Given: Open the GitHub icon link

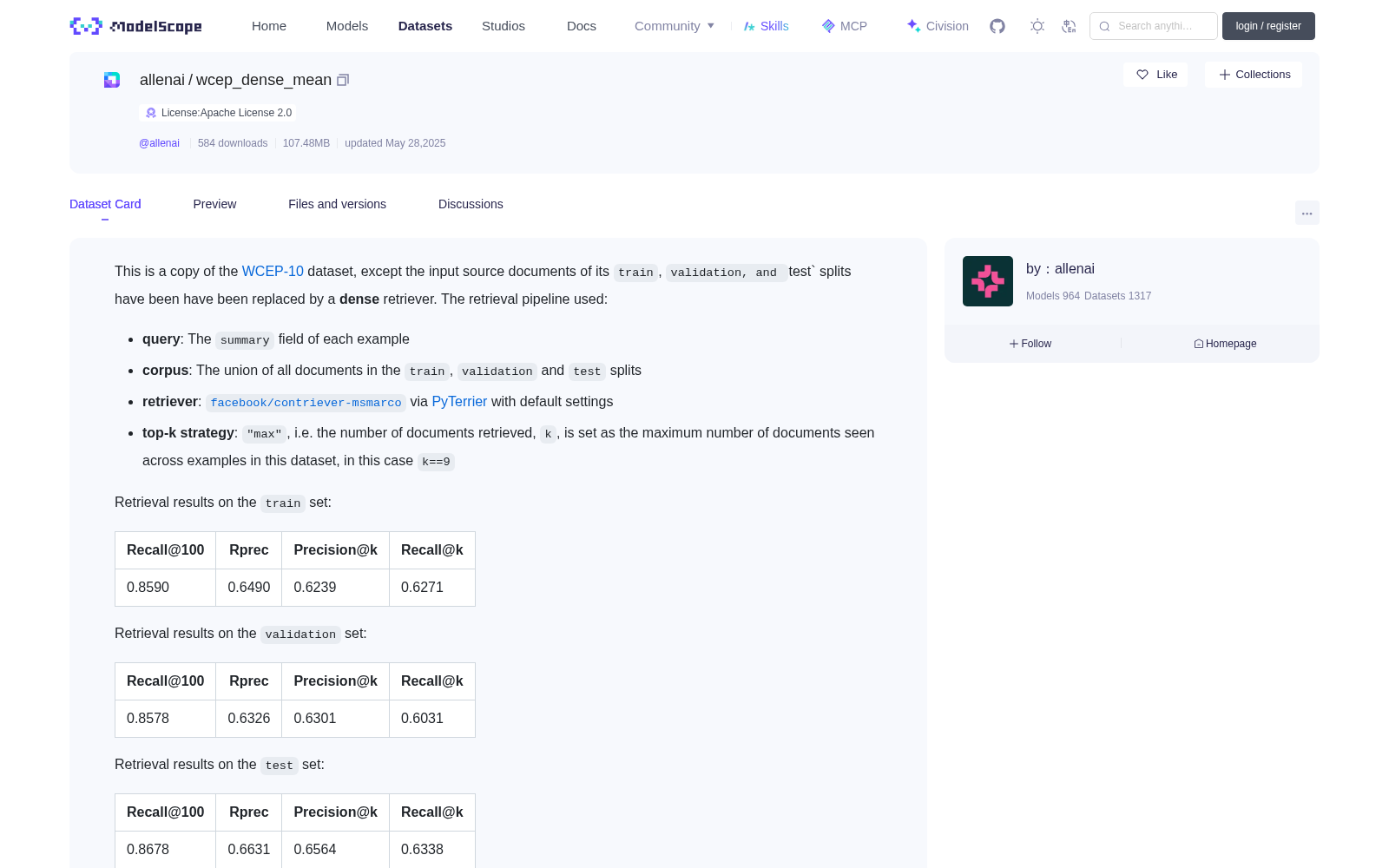Looking at the screenshot, I should tap(997, 26).
